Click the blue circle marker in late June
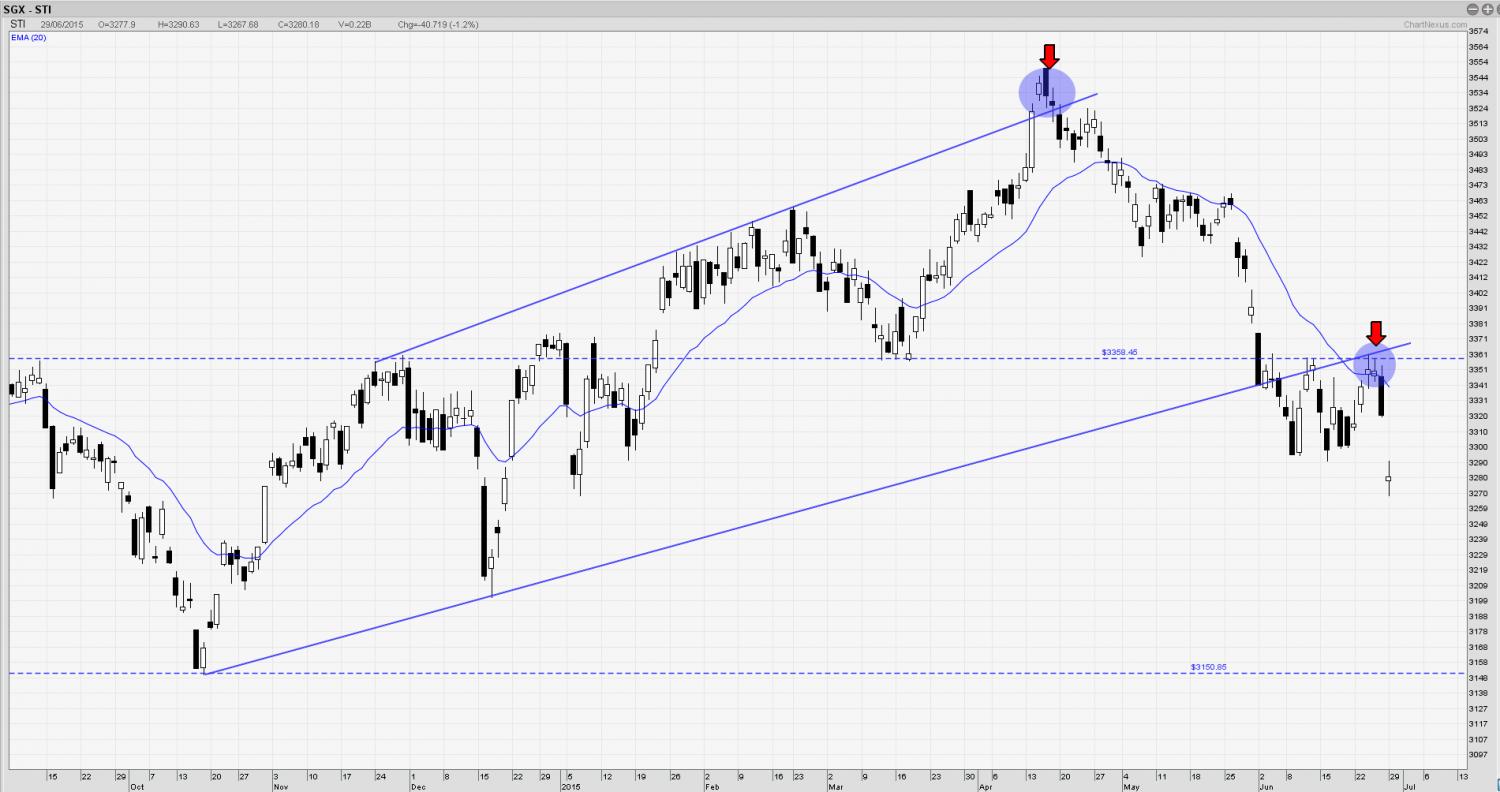This screenshot has width=1500, height=792. 1374,366
